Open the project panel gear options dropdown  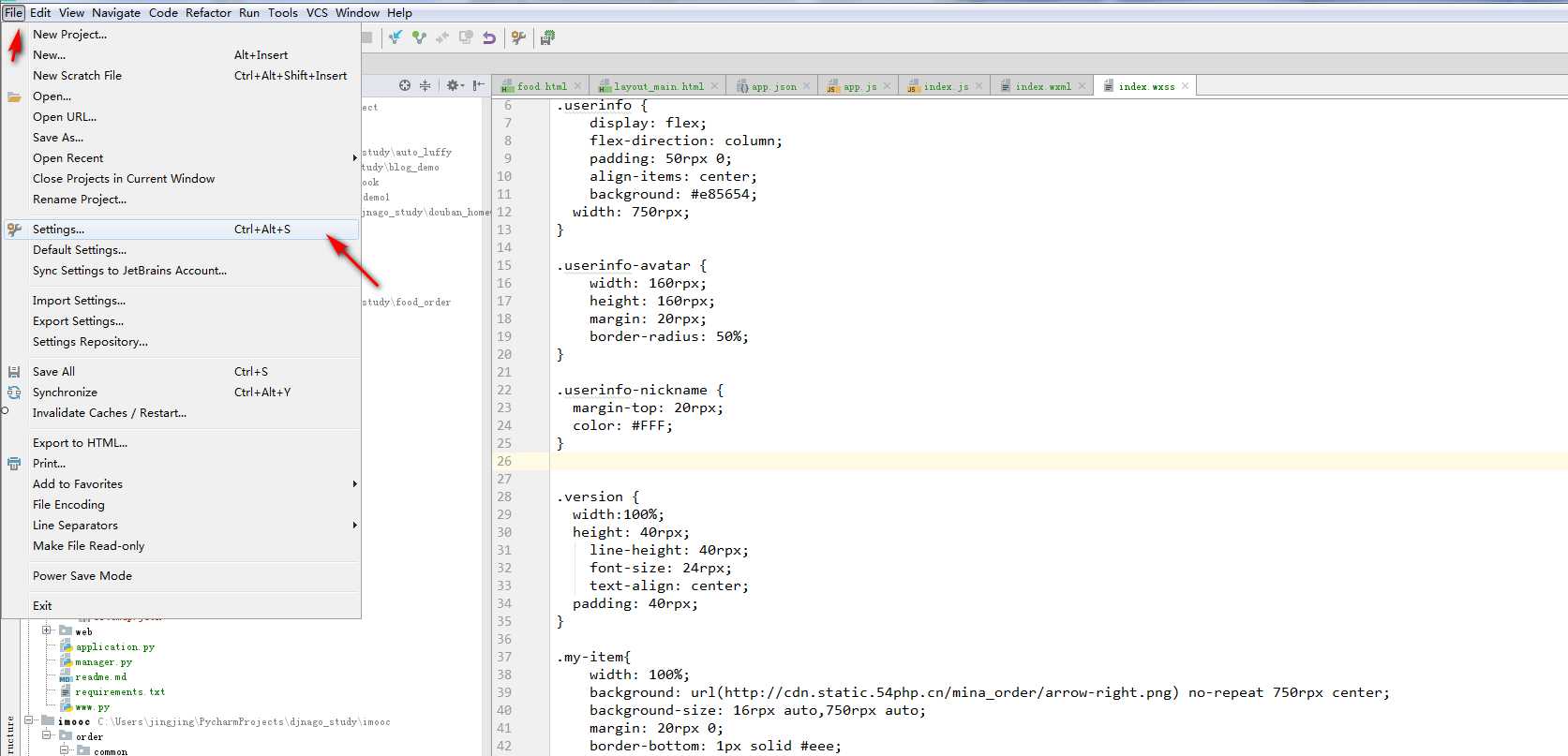(x=455, y=85)
